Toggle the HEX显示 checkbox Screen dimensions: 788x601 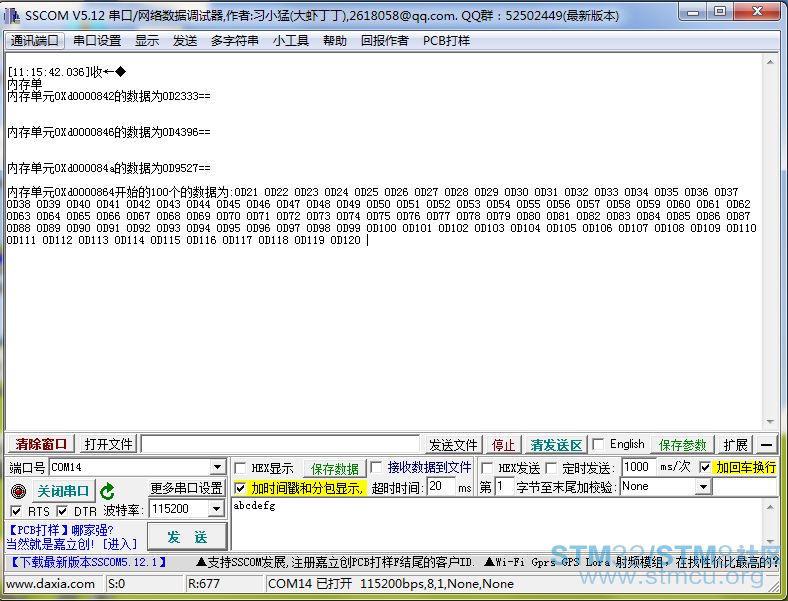pyautogui.click(x=240, y=468)
